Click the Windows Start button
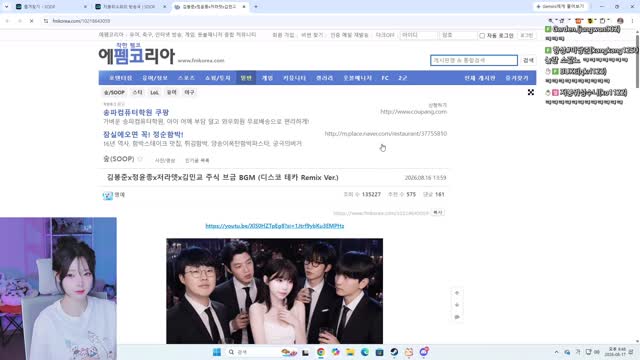640x360 pixels. [x=217, y=352]
